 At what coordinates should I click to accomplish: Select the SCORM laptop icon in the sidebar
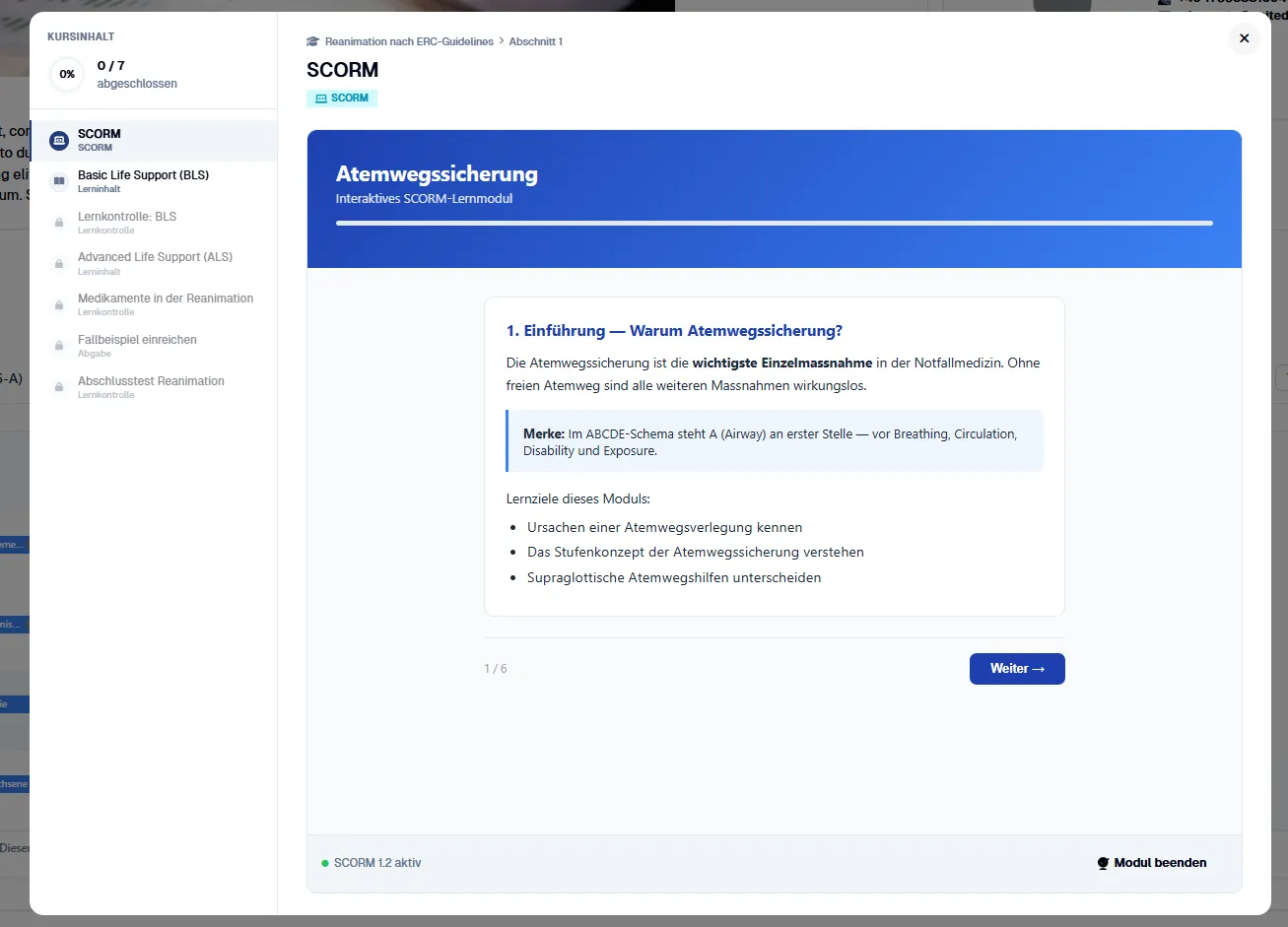[x=58, y=139]
